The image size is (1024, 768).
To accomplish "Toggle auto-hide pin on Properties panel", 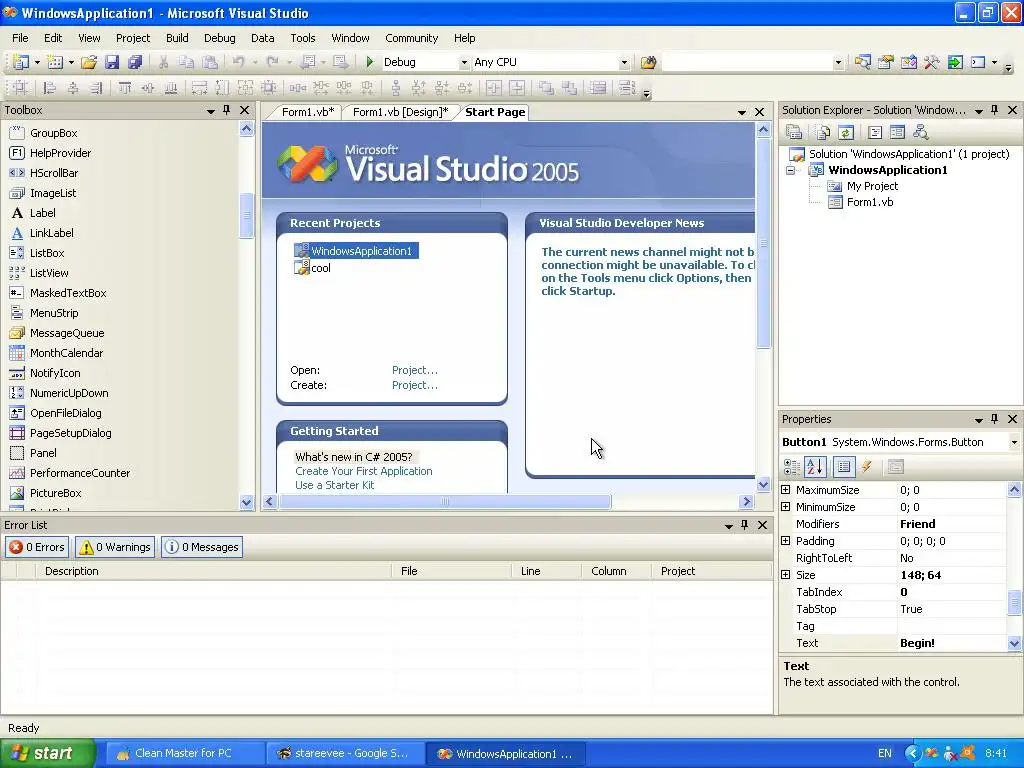I will pyautogui.click(x=995, y=419).
